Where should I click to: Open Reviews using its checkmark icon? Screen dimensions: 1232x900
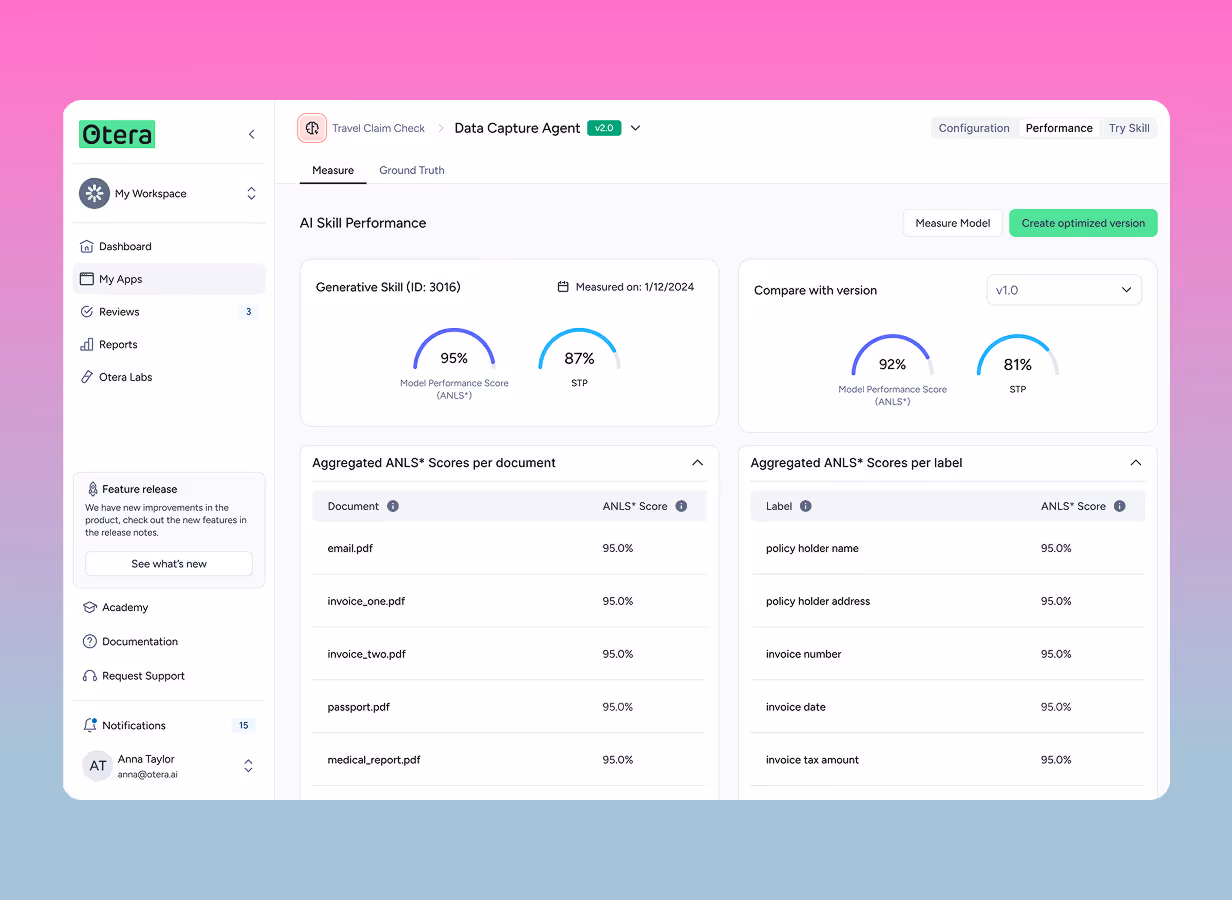click(87, 311)
